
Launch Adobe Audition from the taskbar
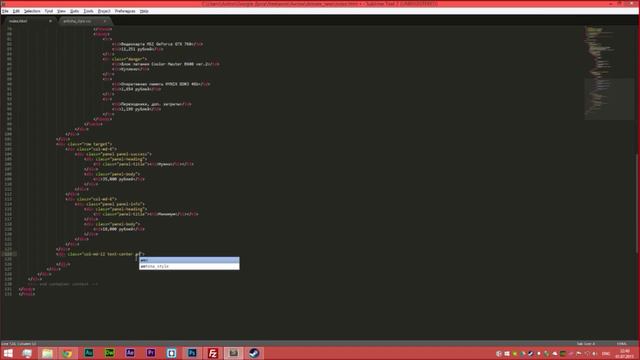tap(89, 353)
